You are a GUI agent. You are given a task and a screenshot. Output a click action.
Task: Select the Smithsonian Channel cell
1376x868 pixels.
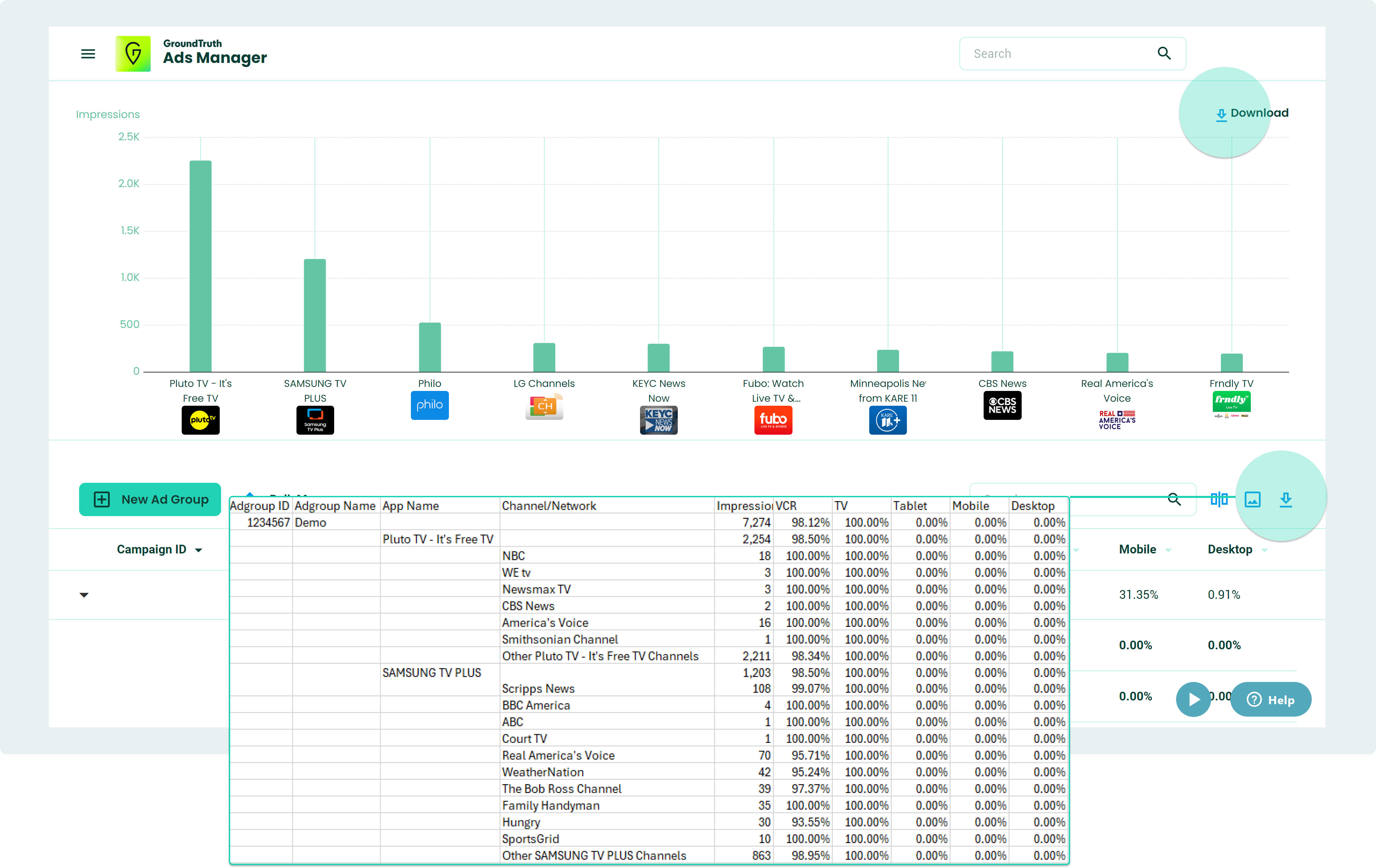pos(607,640)
